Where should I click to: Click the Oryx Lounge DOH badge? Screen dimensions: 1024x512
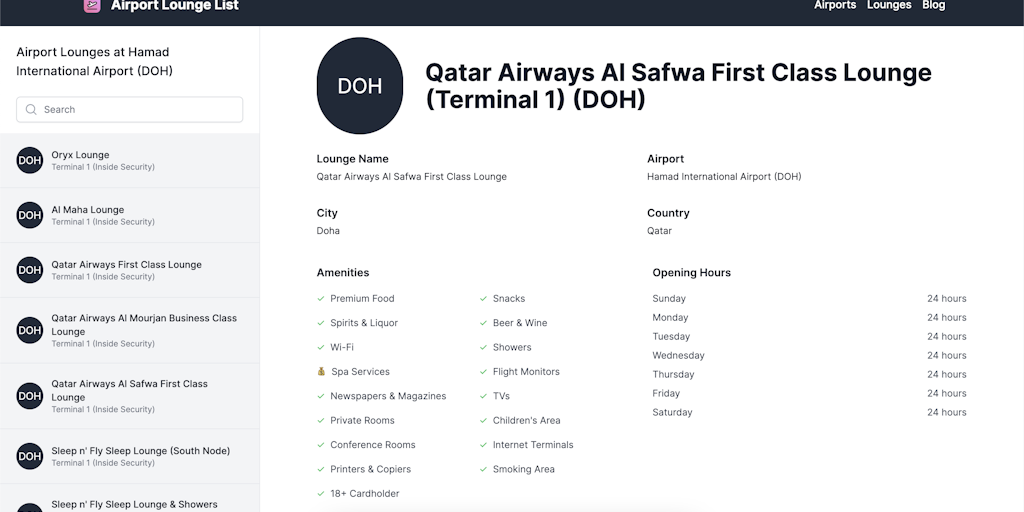pos(30,160)
